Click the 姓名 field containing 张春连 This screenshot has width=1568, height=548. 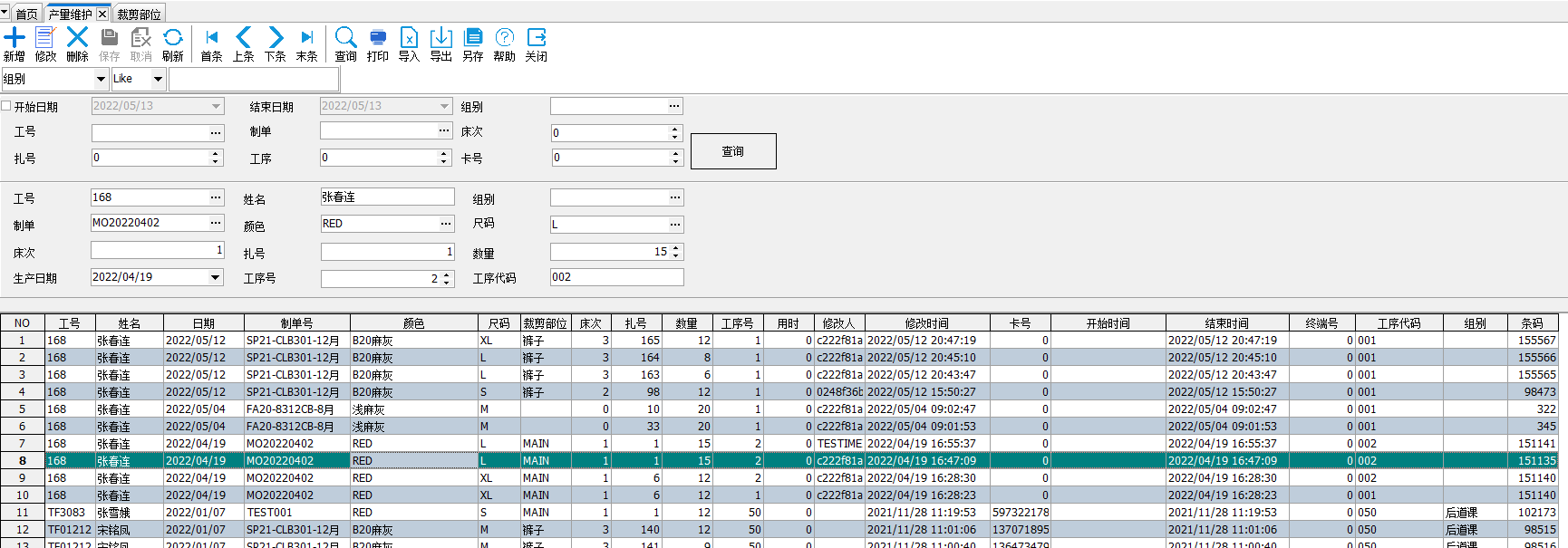click(387, 197)
